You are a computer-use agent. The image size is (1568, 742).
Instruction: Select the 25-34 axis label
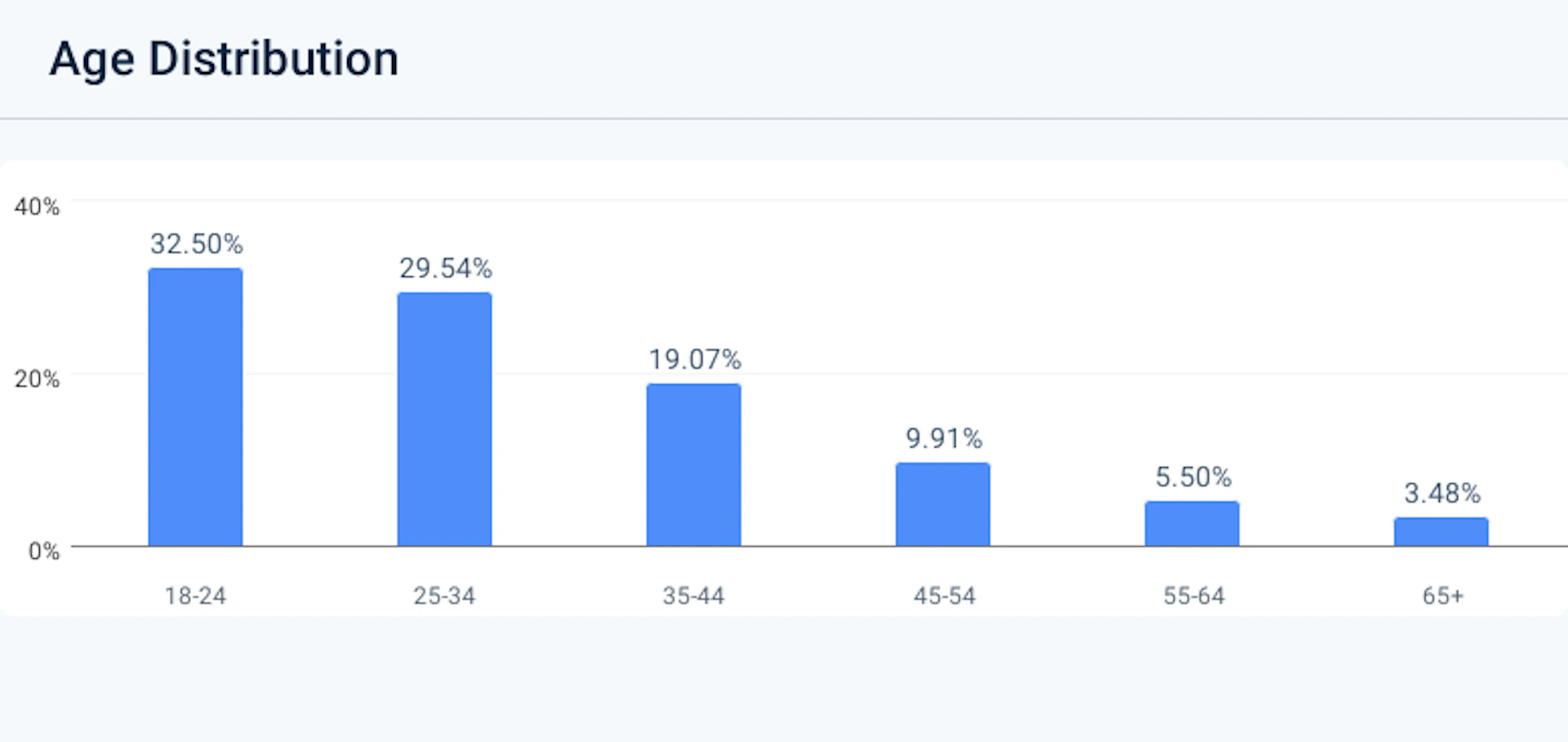coord(444,596)
